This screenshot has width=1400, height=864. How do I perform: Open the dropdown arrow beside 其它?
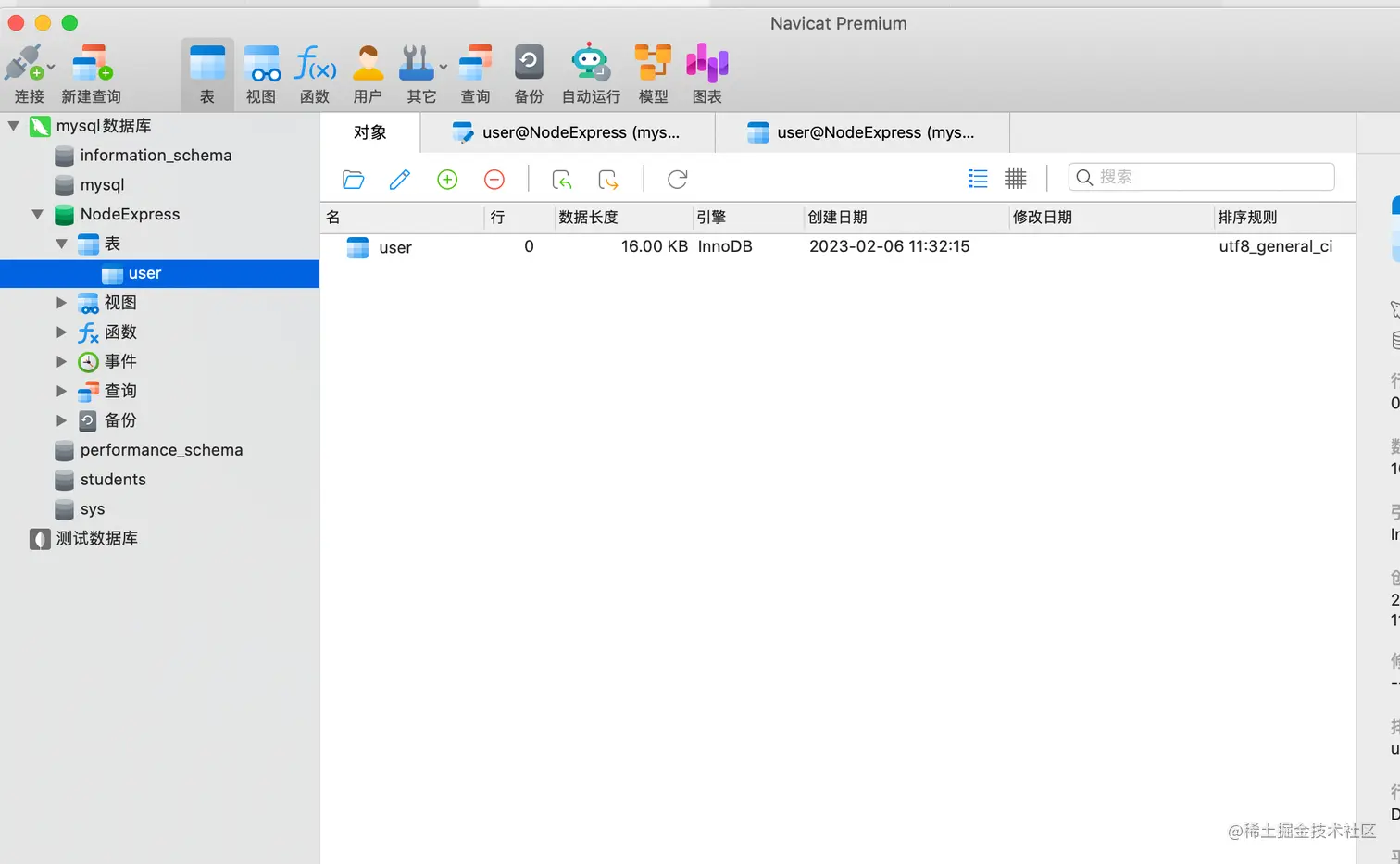(444, 67)
